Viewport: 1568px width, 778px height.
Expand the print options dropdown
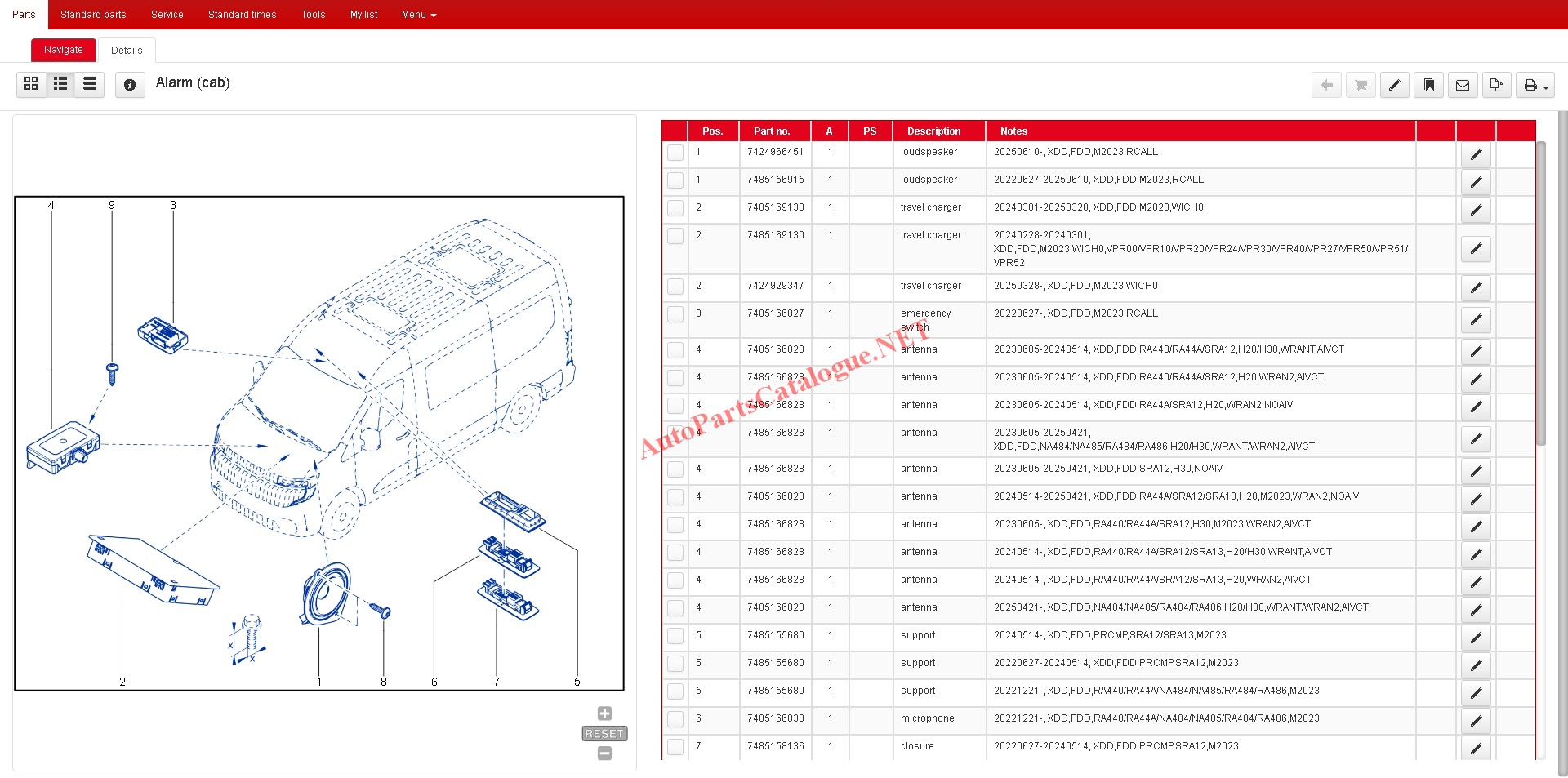1535,85
